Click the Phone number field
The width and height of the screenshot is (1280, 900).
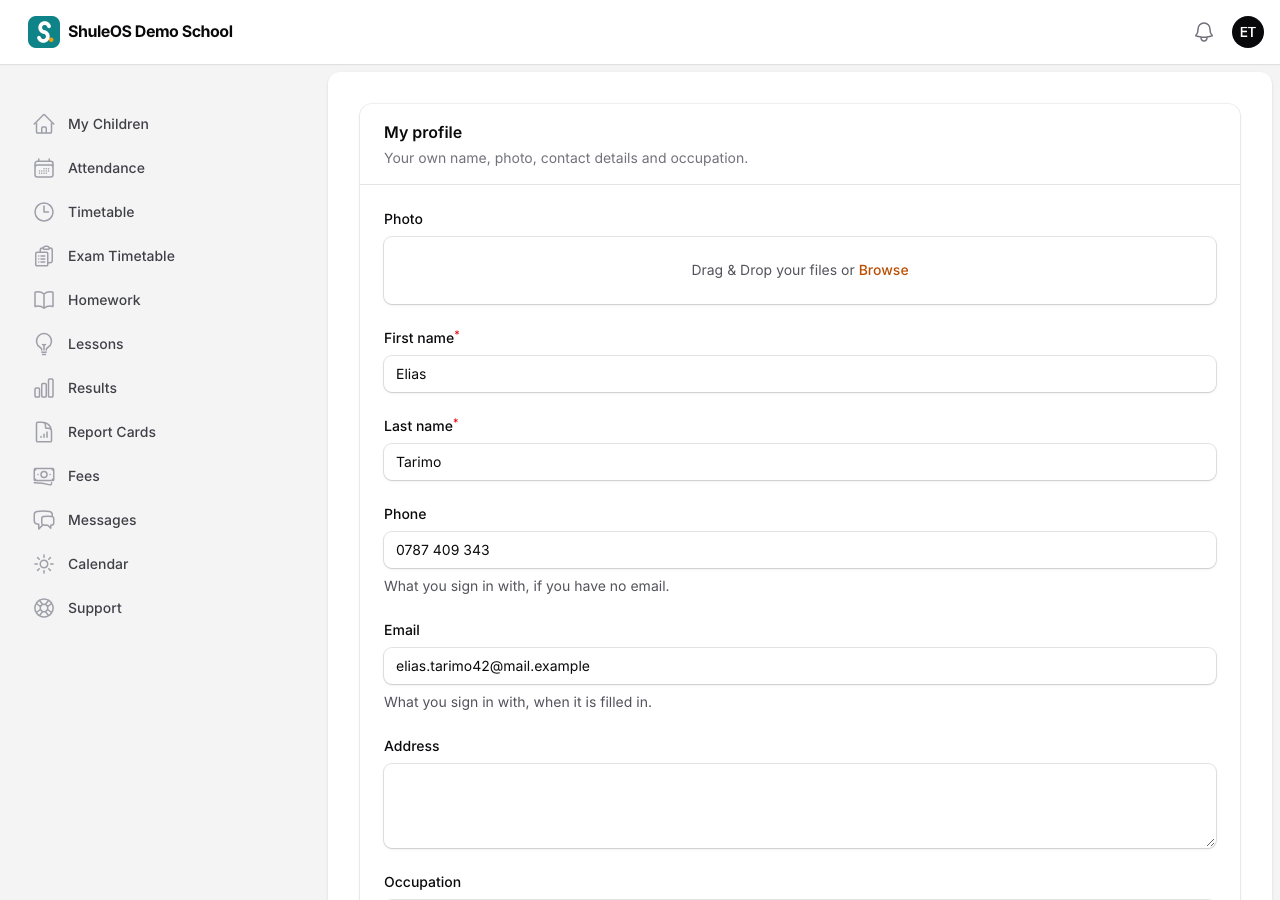tap(800, 550)
